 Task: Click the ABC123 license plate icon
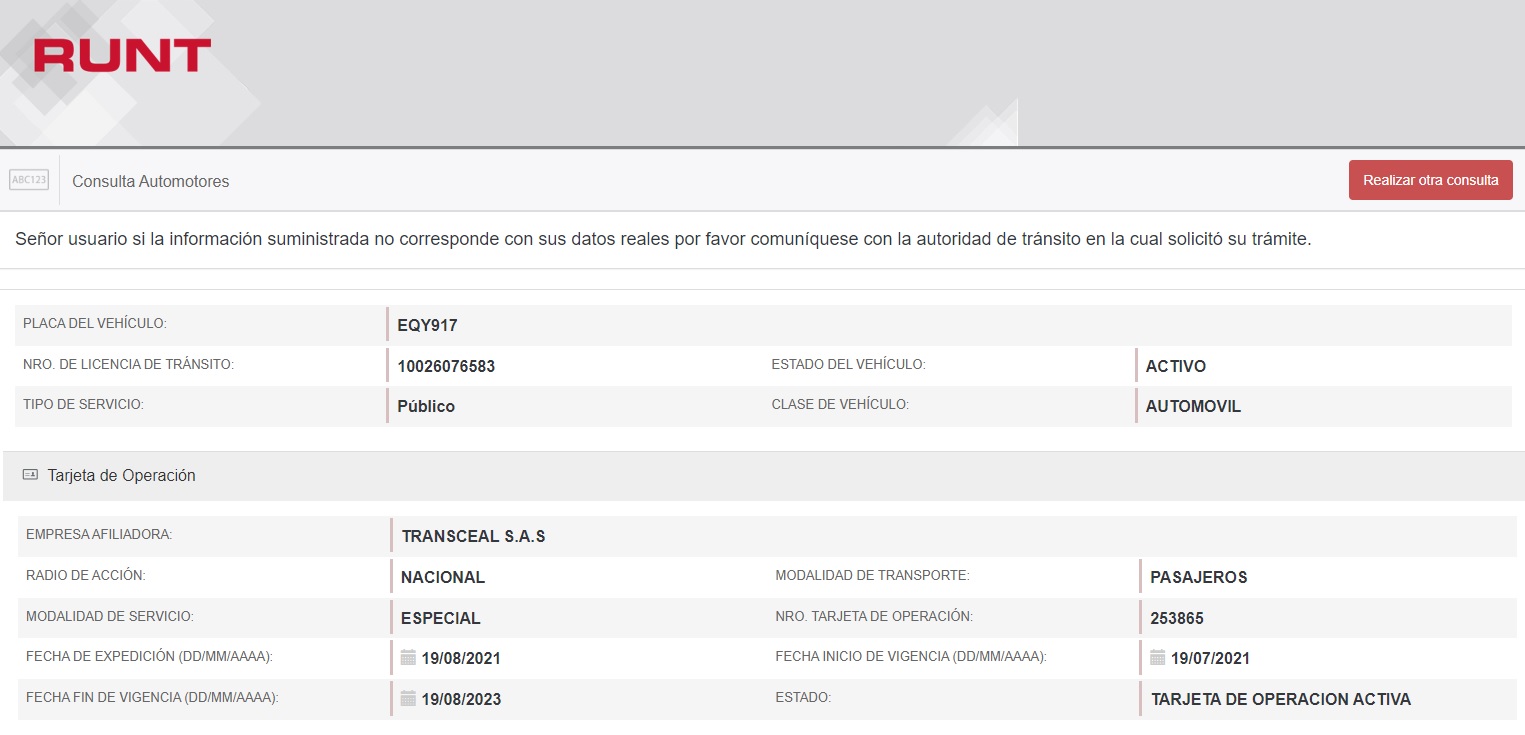29,180
